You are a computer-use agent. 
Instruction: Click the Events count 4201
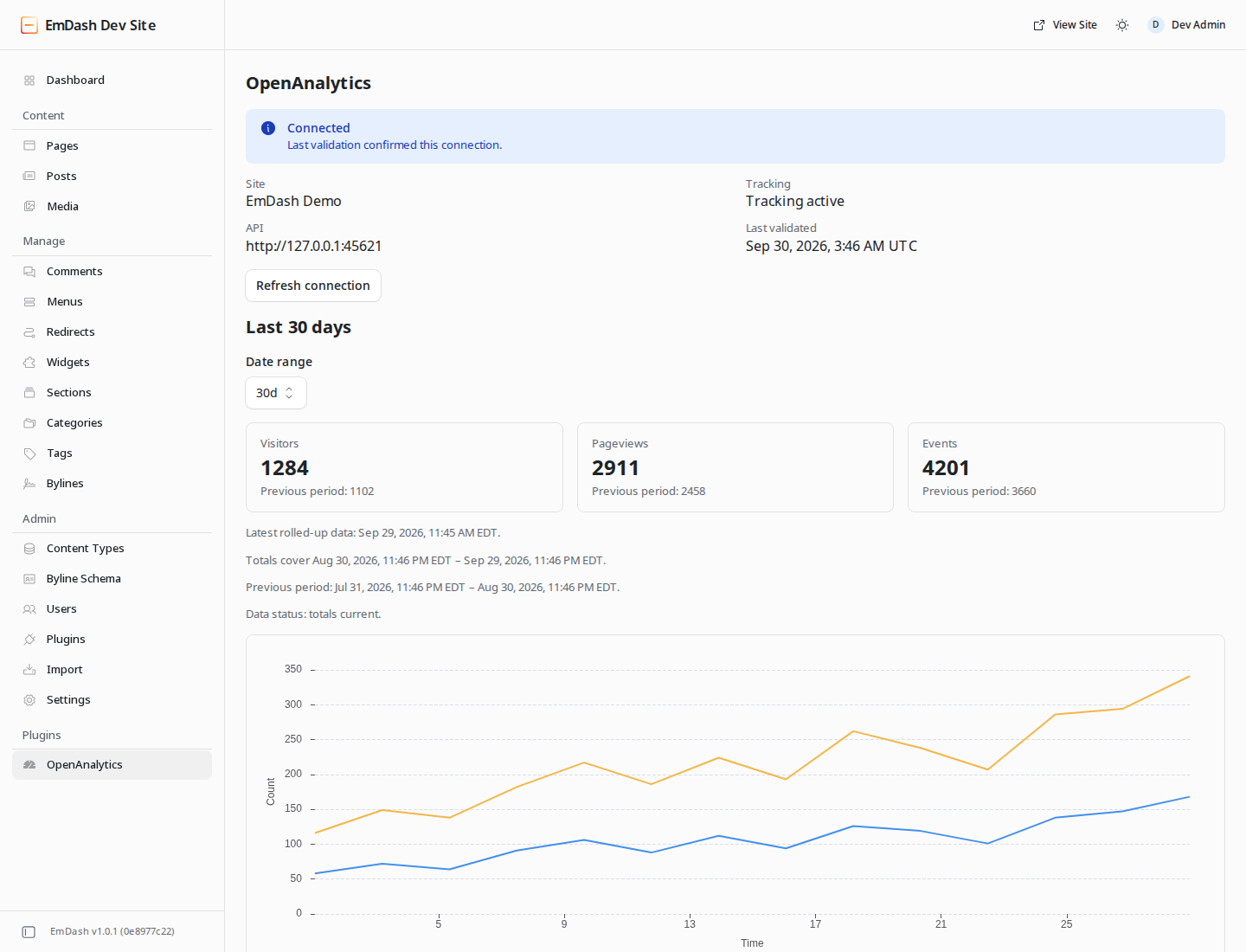[946, 468]
